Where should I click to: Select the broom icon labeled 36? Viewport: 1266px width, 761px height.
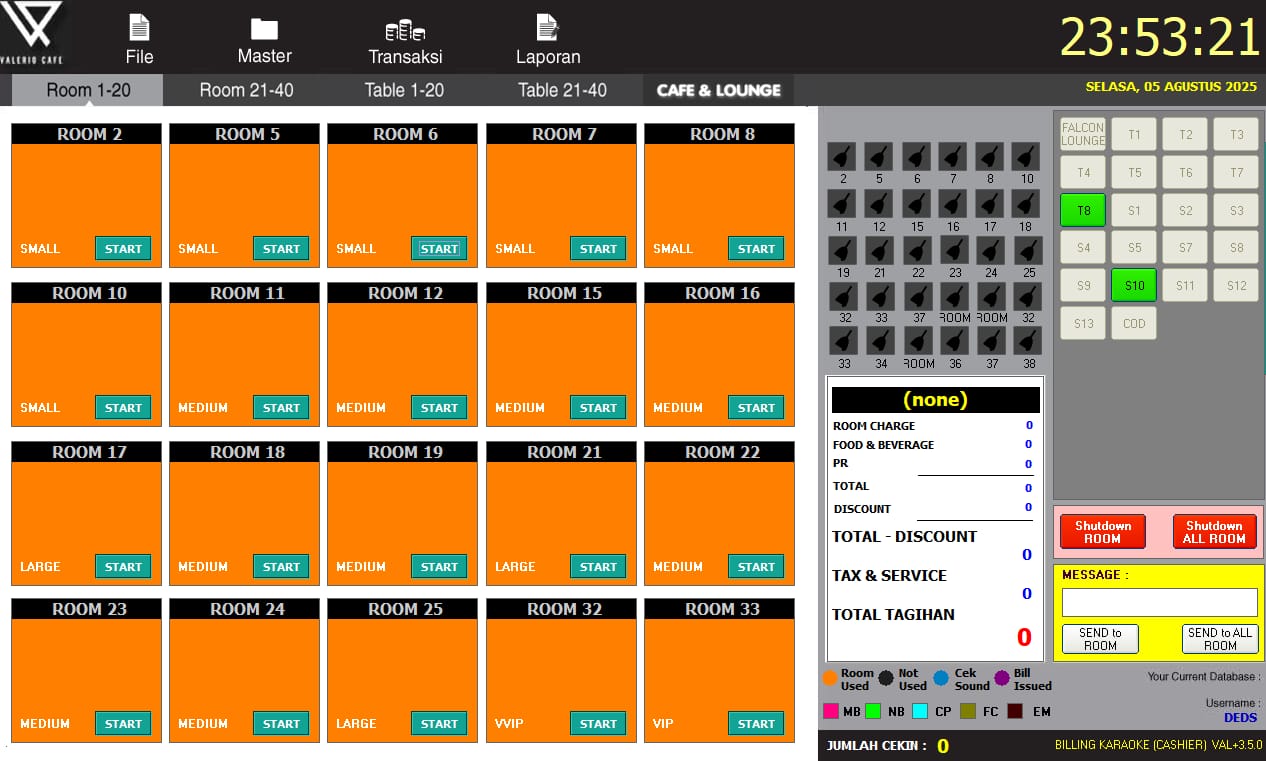(954, 341)
